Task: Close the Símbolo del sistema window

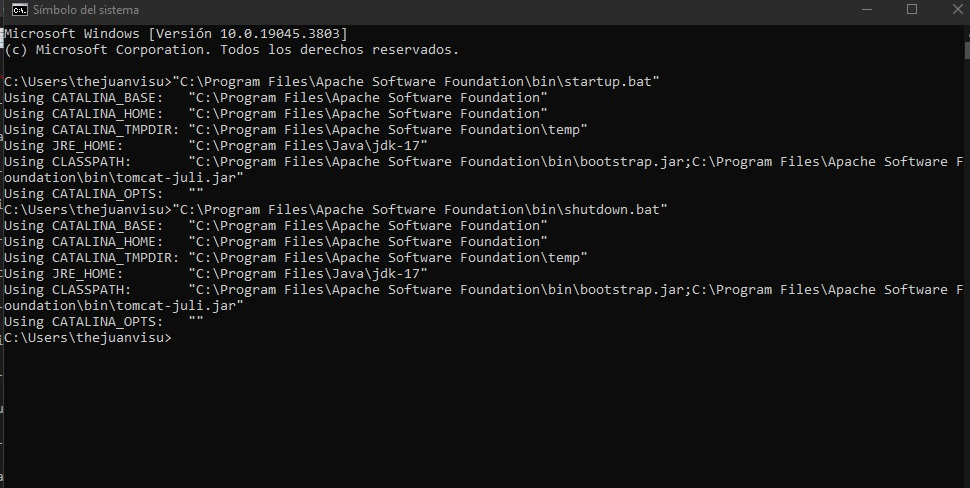Action: [x=955, y=10]
